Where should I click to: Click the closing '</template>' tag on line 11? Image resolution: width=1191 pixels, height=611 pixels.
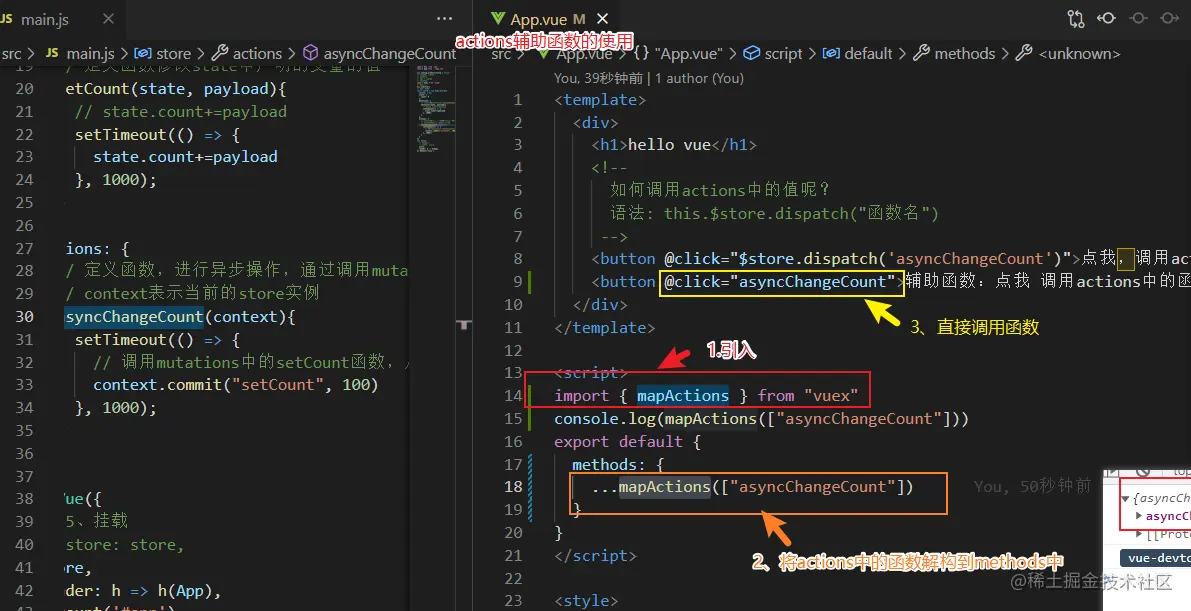[605, 328]
